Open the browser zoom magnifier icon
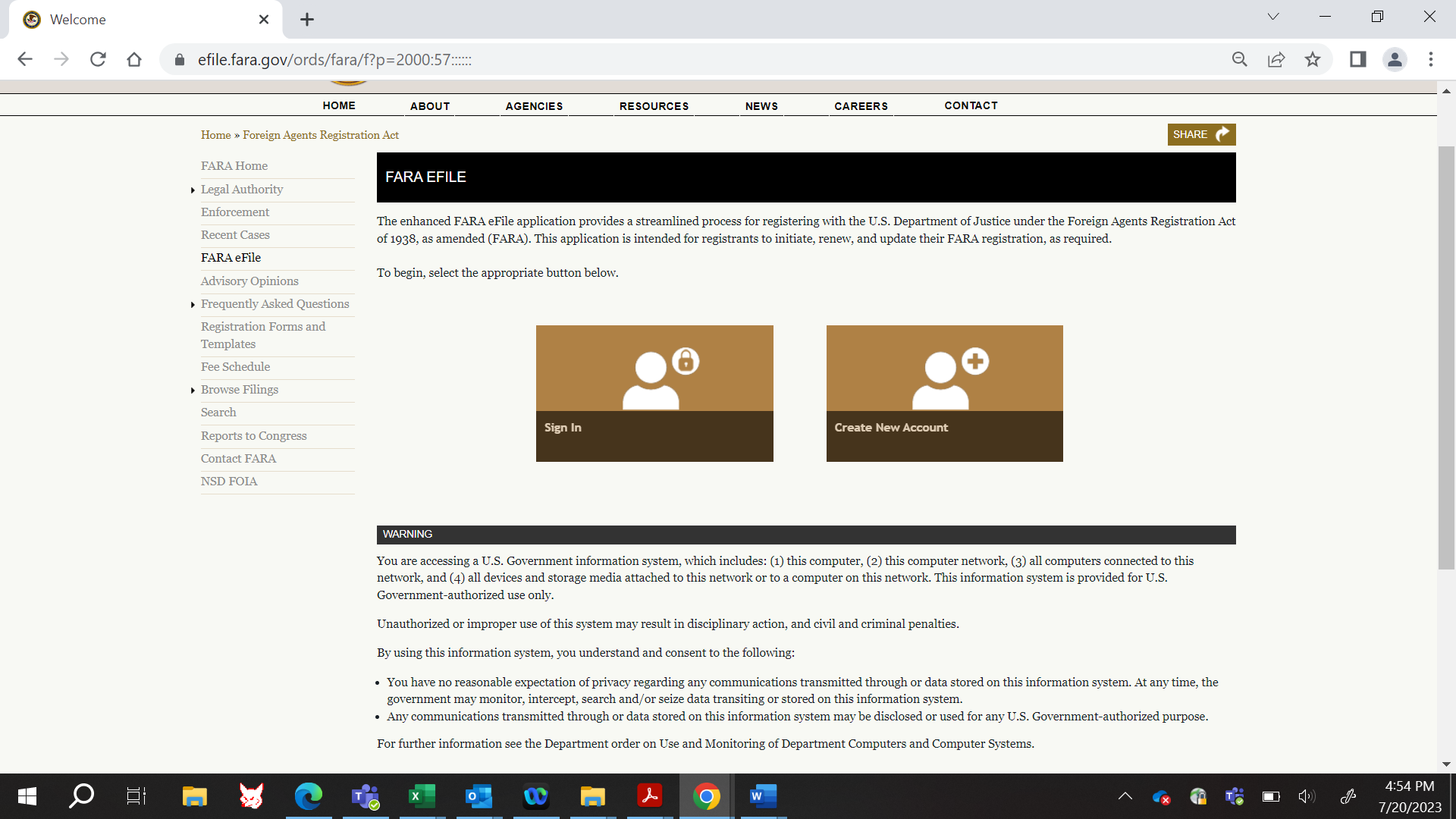1456x819 pixels. click(1240, 60)
